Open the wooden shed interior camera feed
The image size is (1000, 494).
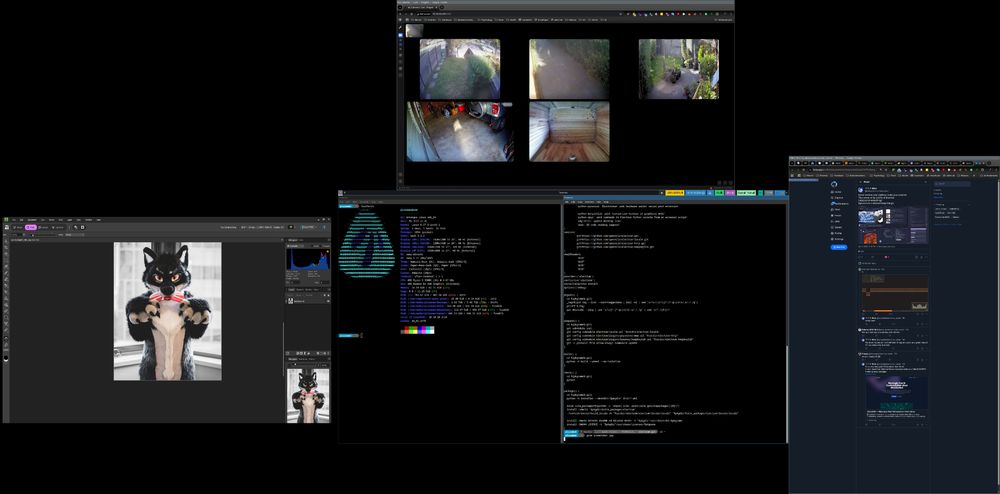pyautogui.click(x=569, y=131)
